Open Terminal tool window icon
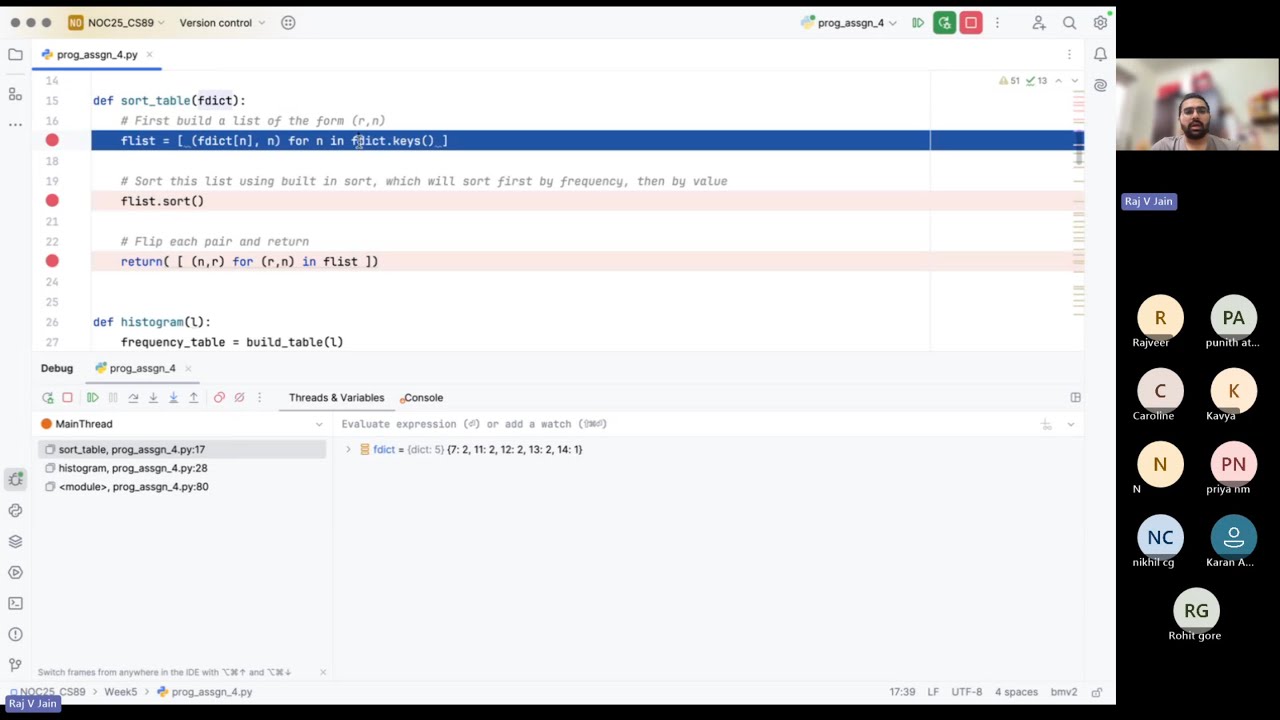Image resolution: width=1280 pixels, height=720 pixels. pyautogui.click(x=15, y=604)
